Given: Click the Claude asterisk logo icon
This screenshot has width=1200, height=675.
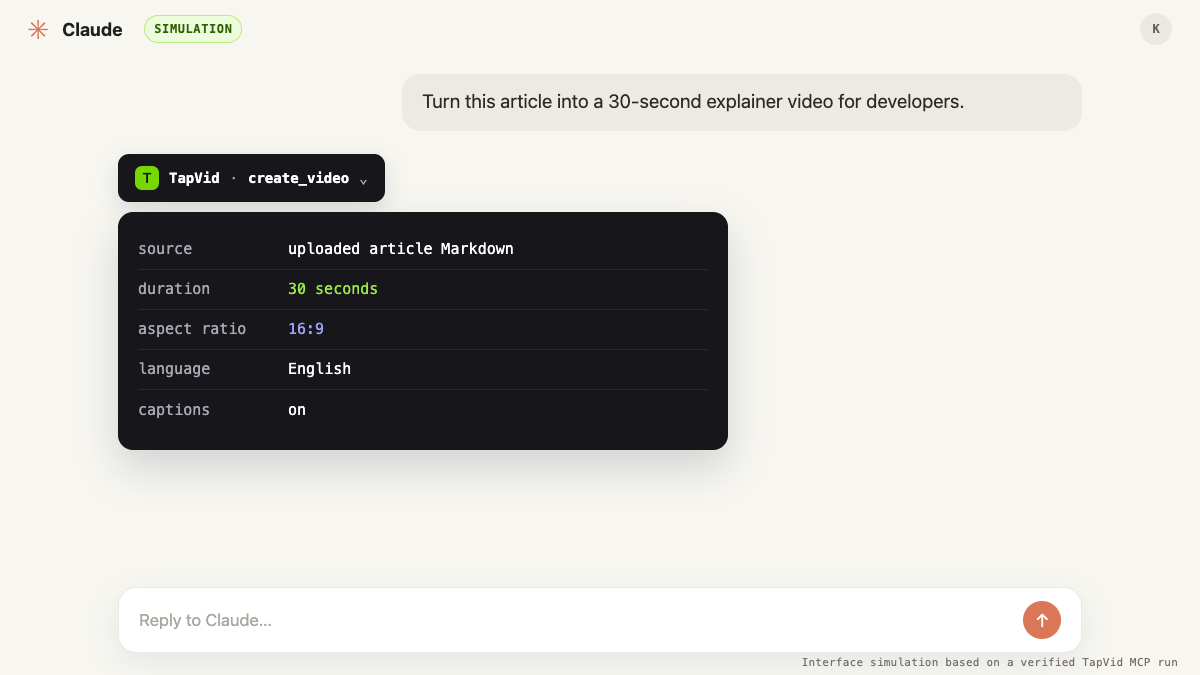Looking at the screenshot, I should 38,29.
